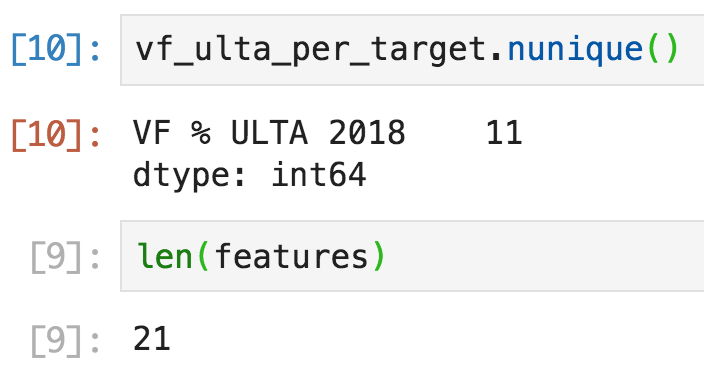Click the dtype: int64 output line
The image size is (704, 380).
click(250, 175)
